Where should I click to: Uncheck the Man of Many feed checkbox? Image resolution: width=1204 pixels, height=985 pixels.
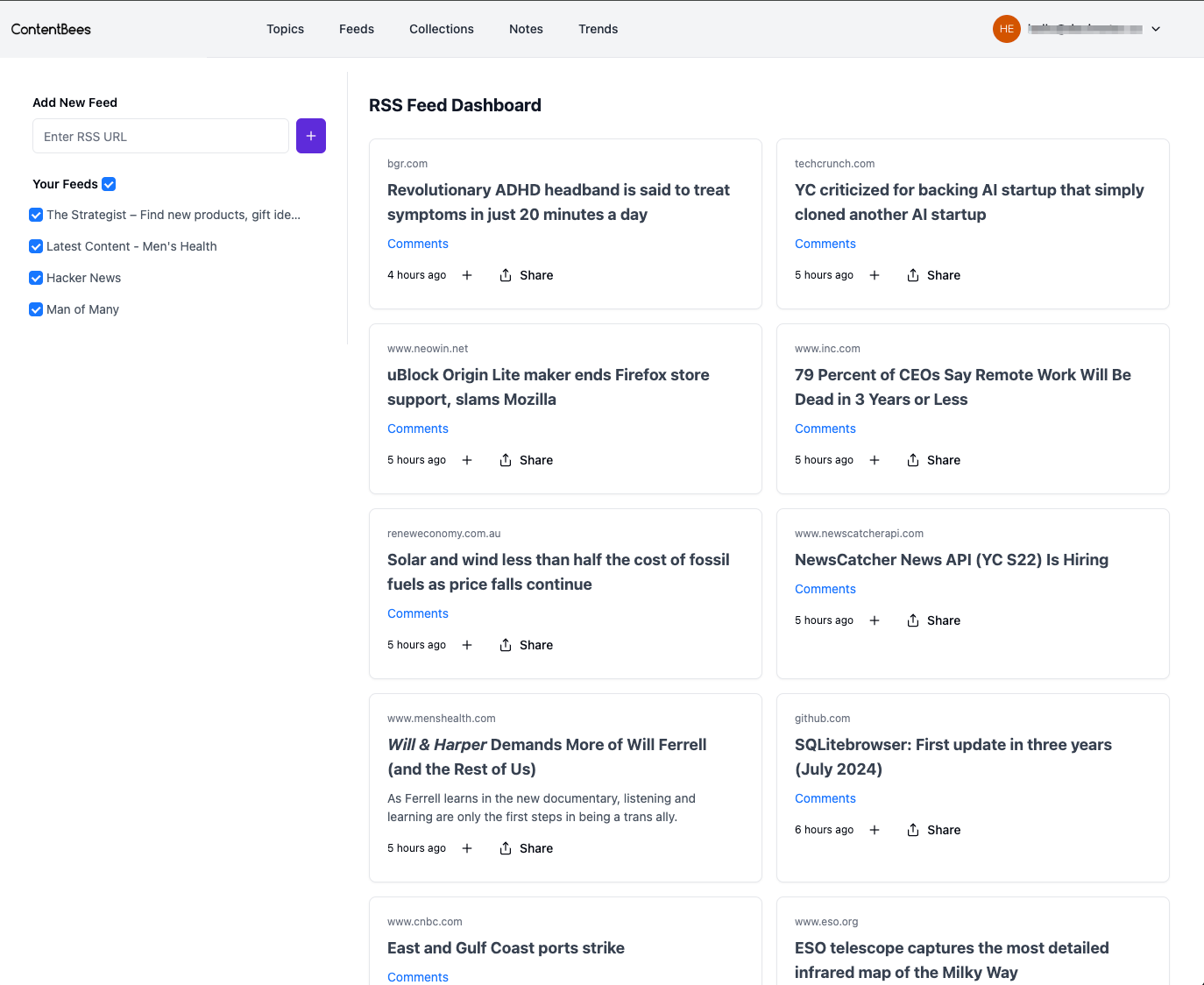[36, 309]
